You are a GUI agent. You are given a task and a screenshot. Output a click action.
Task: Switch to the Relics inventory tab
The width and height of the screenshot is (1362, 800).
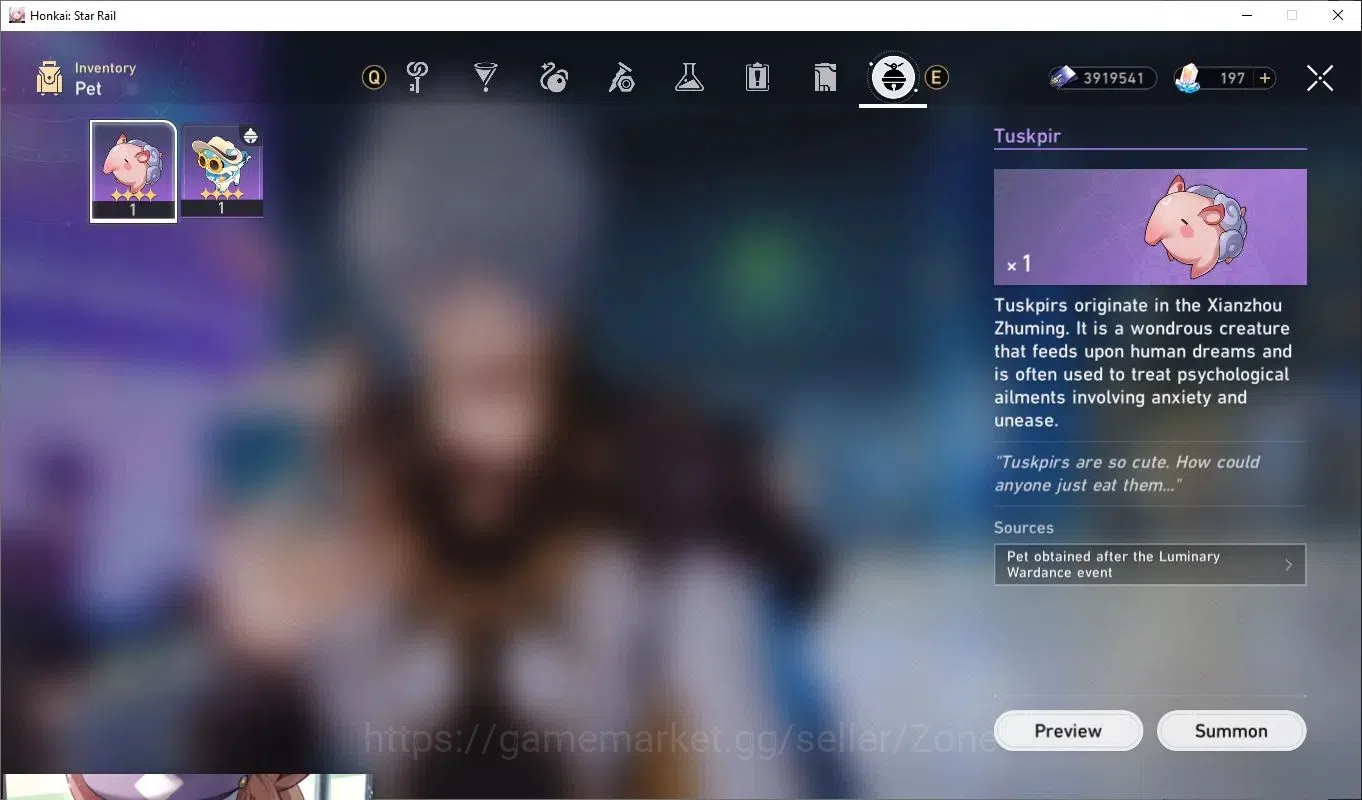553,77
